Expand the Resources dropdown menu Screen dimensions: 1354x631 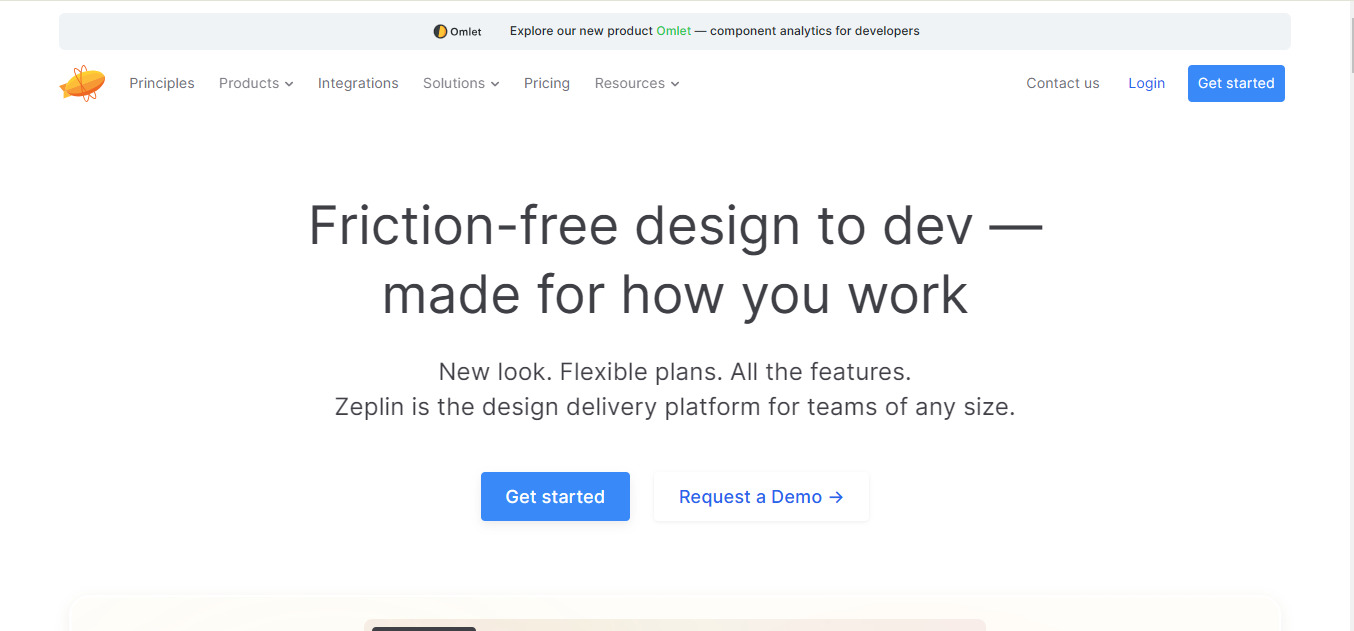(637, 83)
